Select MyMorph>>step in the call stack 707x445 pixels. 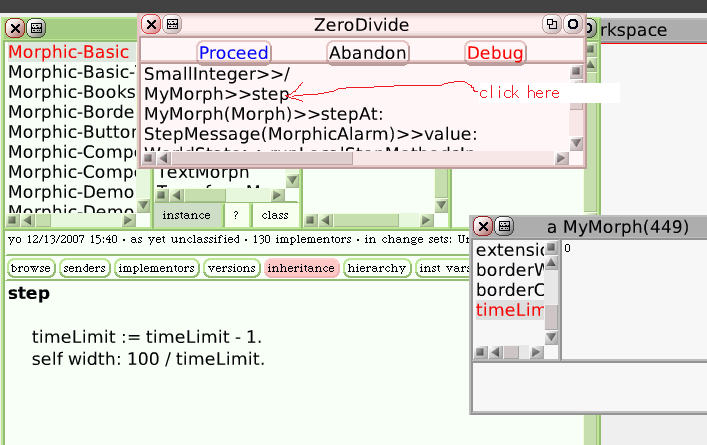click(216, 94)
